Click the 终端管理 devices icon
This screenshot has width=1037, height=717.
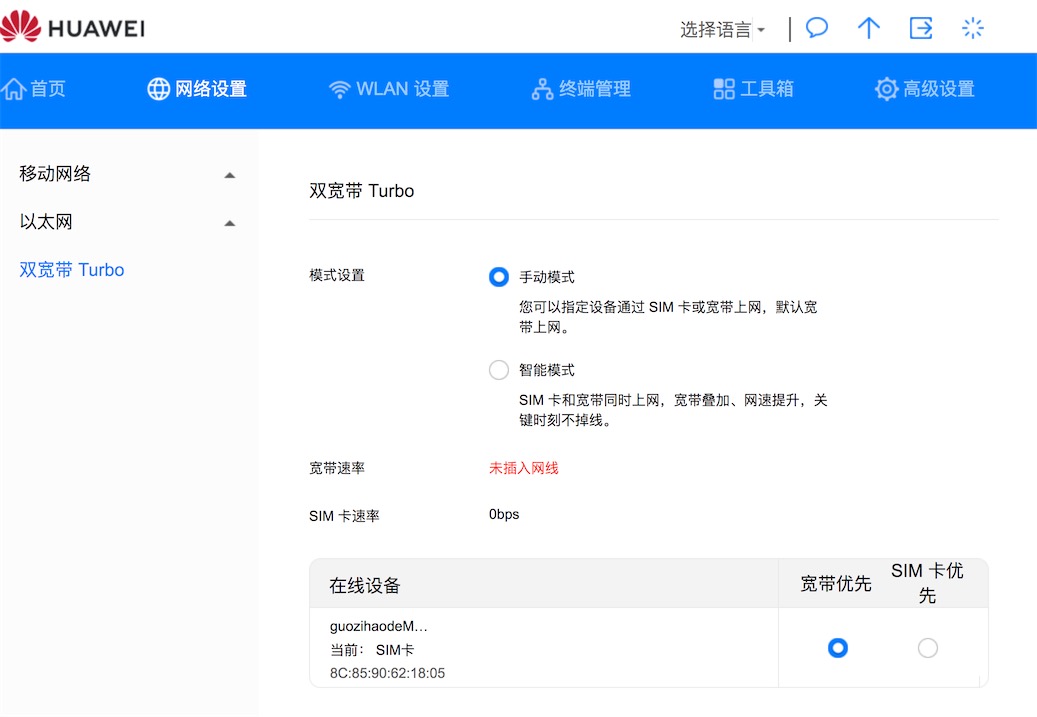[x=541, y=88]
